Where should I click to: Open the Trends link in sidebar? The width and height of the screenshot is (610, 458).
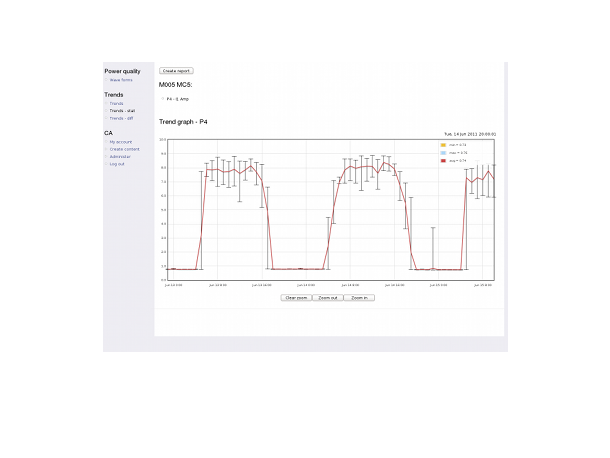pyautogui.click(x=116, y=104)
